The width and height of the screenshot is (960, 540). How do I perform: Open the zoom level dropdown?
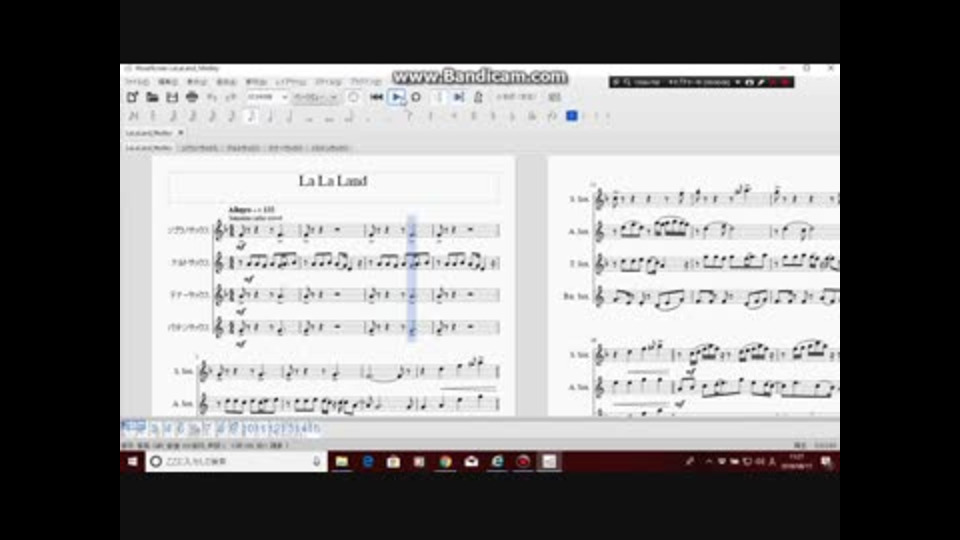(267, 97)
